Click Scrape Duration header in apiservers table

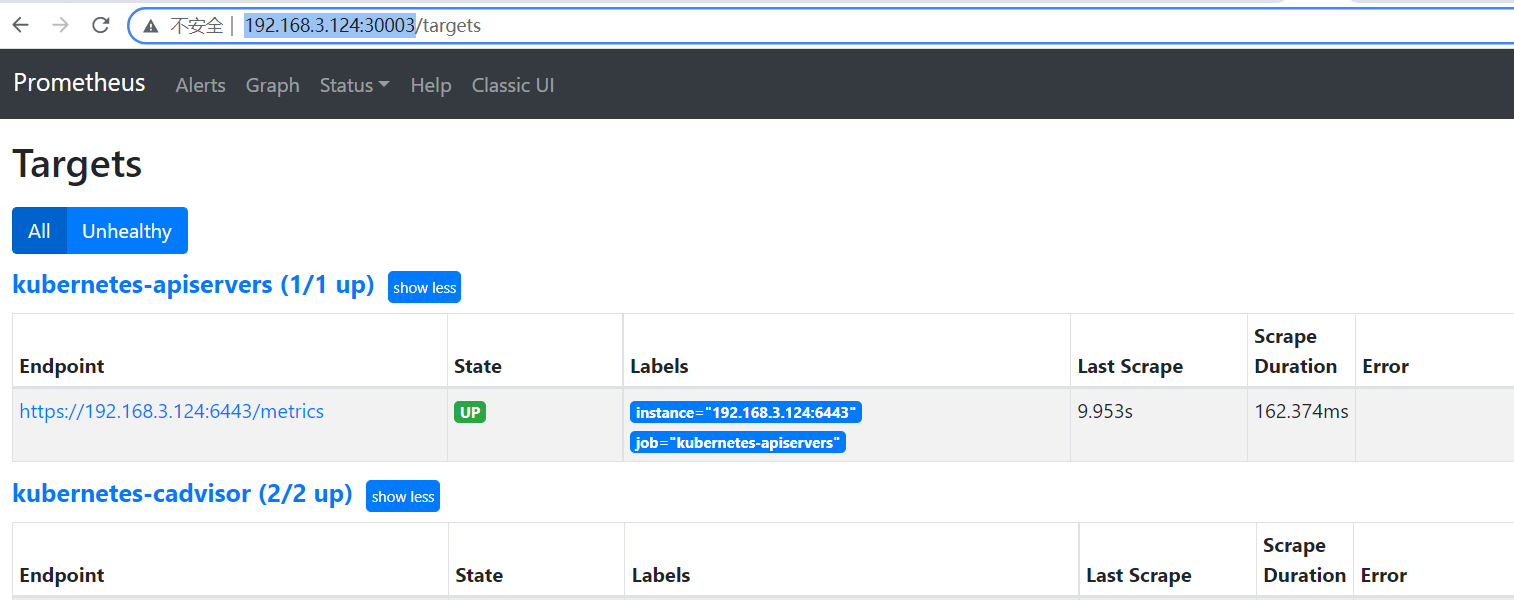point(1296,351)
